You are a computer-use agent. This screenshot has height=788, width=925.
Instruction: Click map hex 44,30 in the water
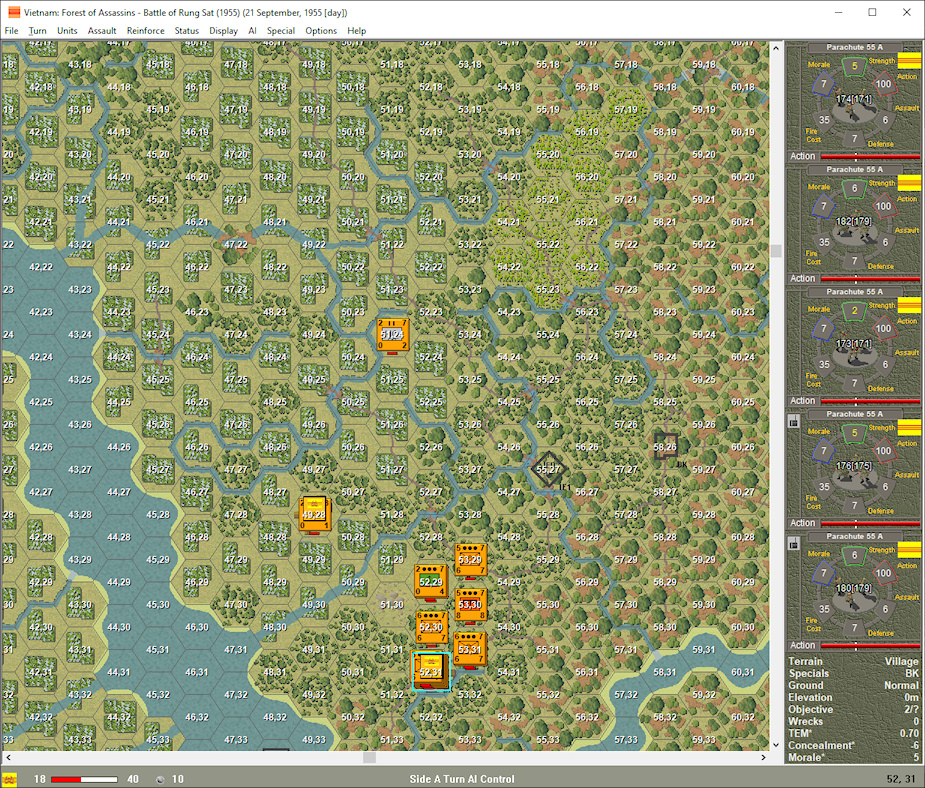119,627
